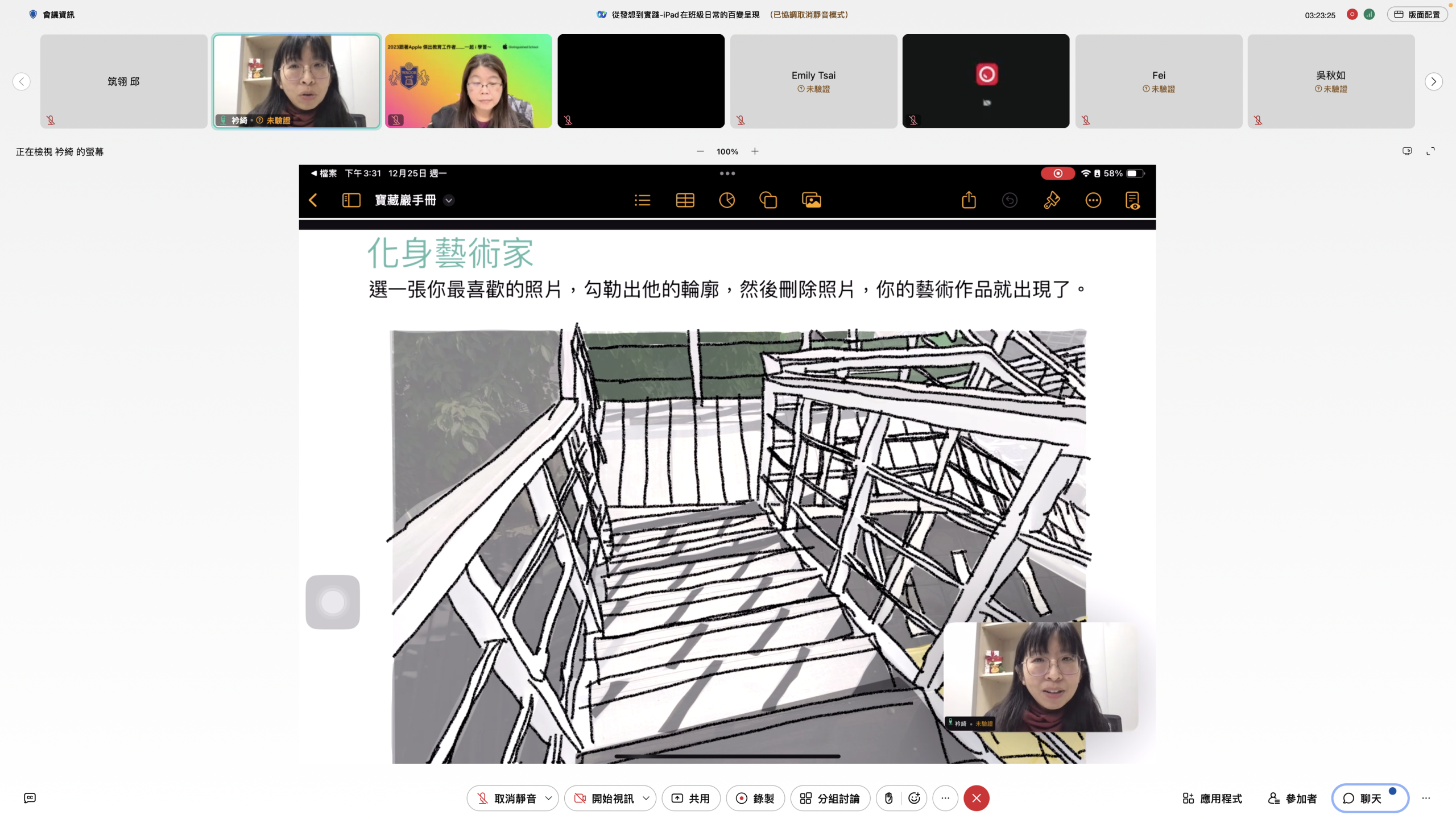The image size is (1456, 819).
Task: Expand audio options arrow beside 取消靜音
Action: click(548, 798)
